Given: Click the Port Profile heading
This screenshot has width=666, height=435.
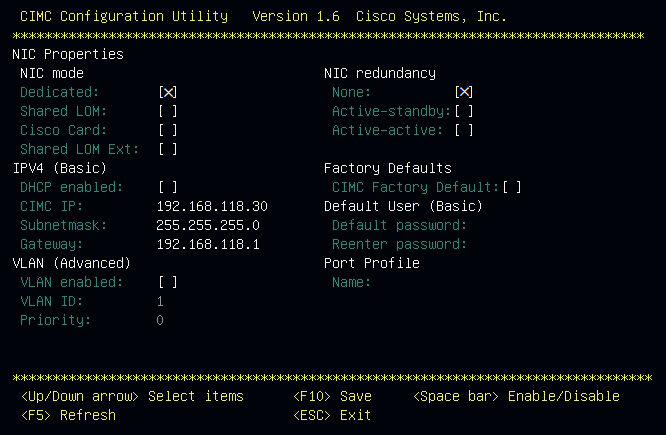Looking at the screenshot, I should click(x=372, y=263).
